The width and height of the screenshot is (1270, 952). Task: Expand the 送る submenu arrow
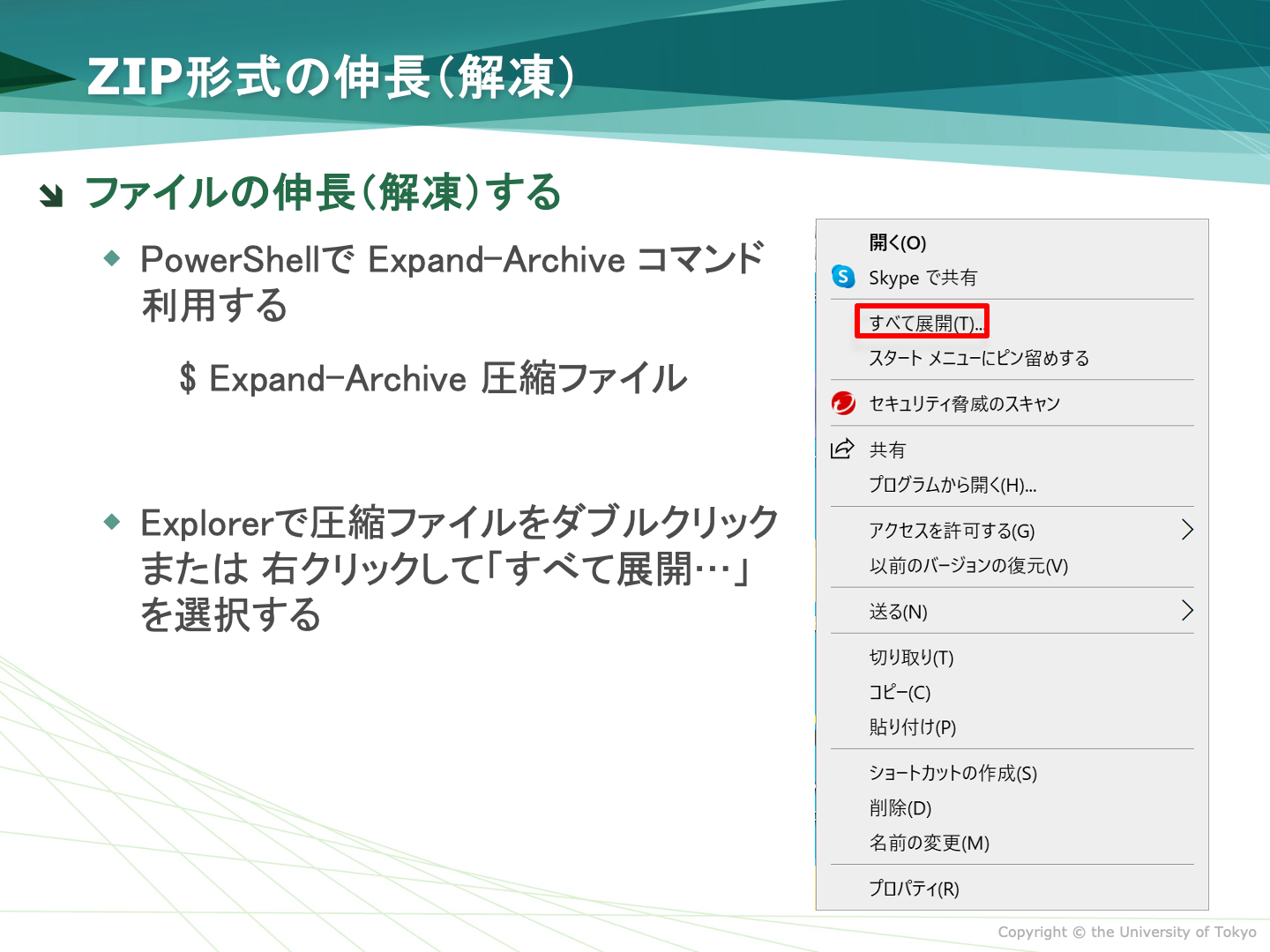[1186, 611]
